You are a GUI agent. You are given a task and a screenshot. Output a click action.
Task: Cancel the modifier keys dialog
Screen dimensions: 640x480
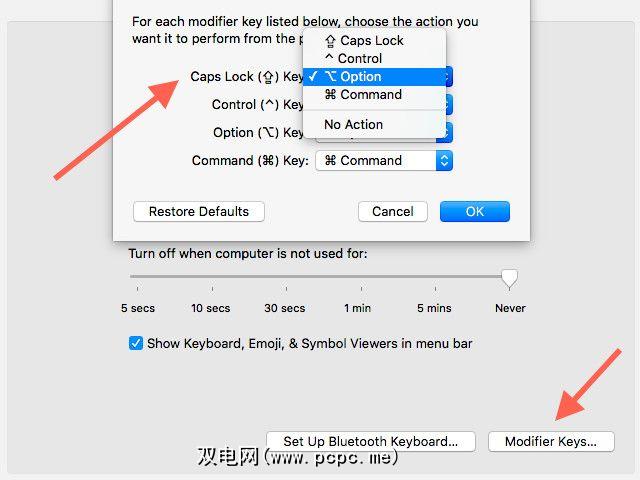pyautogui.click(x=393, y=211)
